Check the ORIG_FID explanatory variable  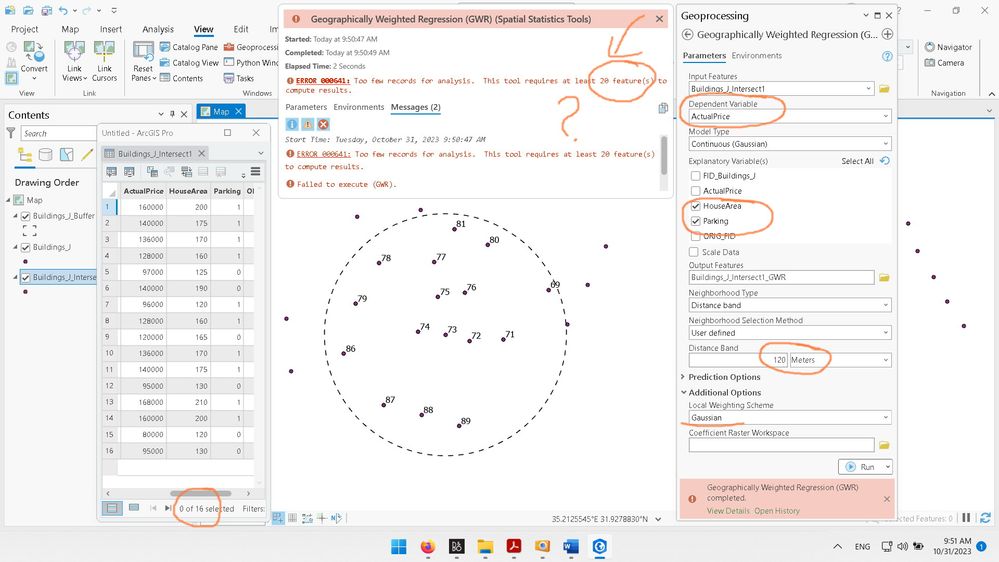tap(696, 236)
